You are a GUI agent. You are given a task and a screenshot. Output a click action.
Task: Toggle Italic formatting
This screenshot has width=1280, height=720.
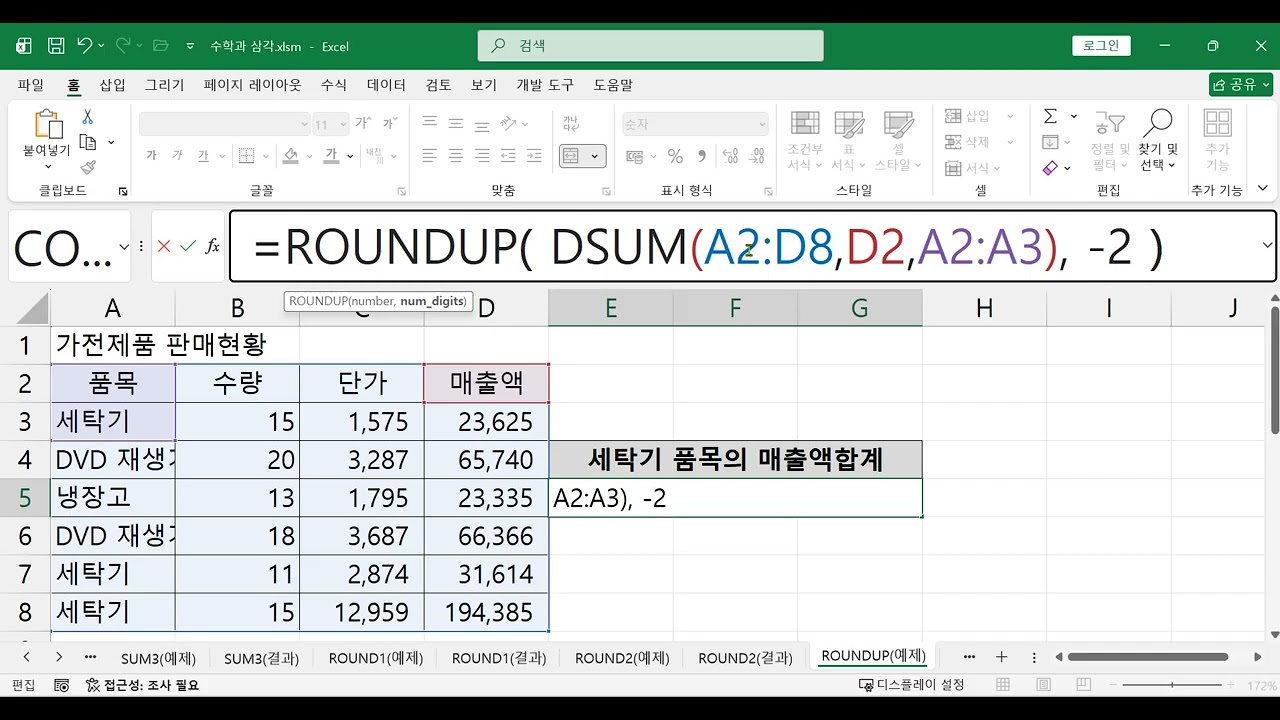click(177, 156)
